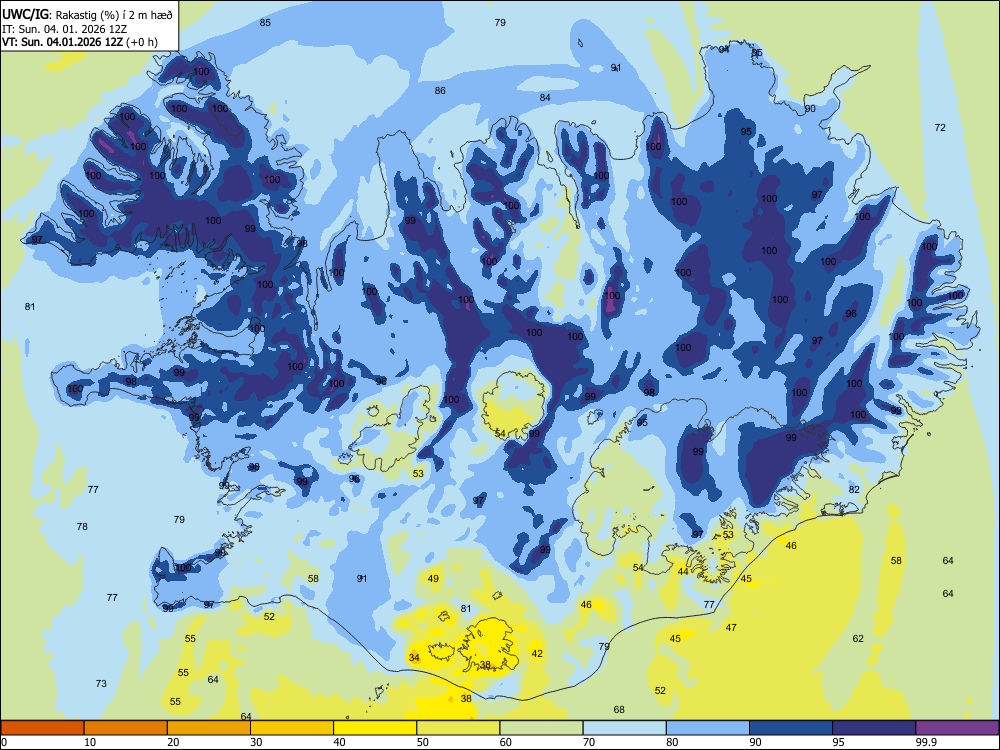1000x750 pixels.
Task: Click the map humidity value "84"
Action: pyautogui.click(x=545, y=98)
